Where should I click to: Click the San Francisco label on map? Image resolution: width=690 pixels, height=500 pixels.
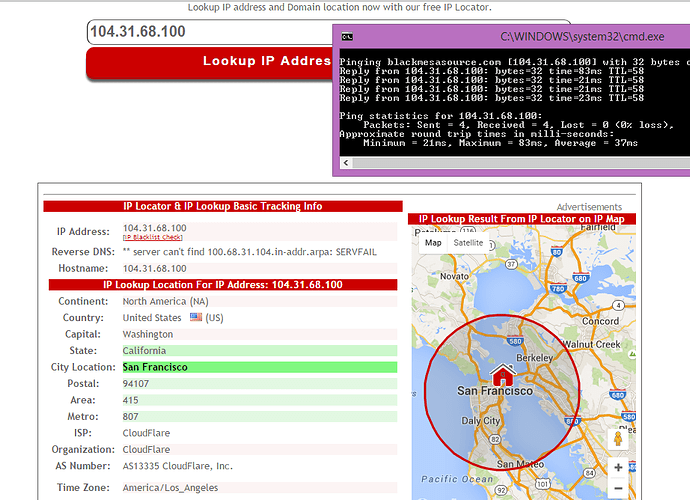[494, 391]
